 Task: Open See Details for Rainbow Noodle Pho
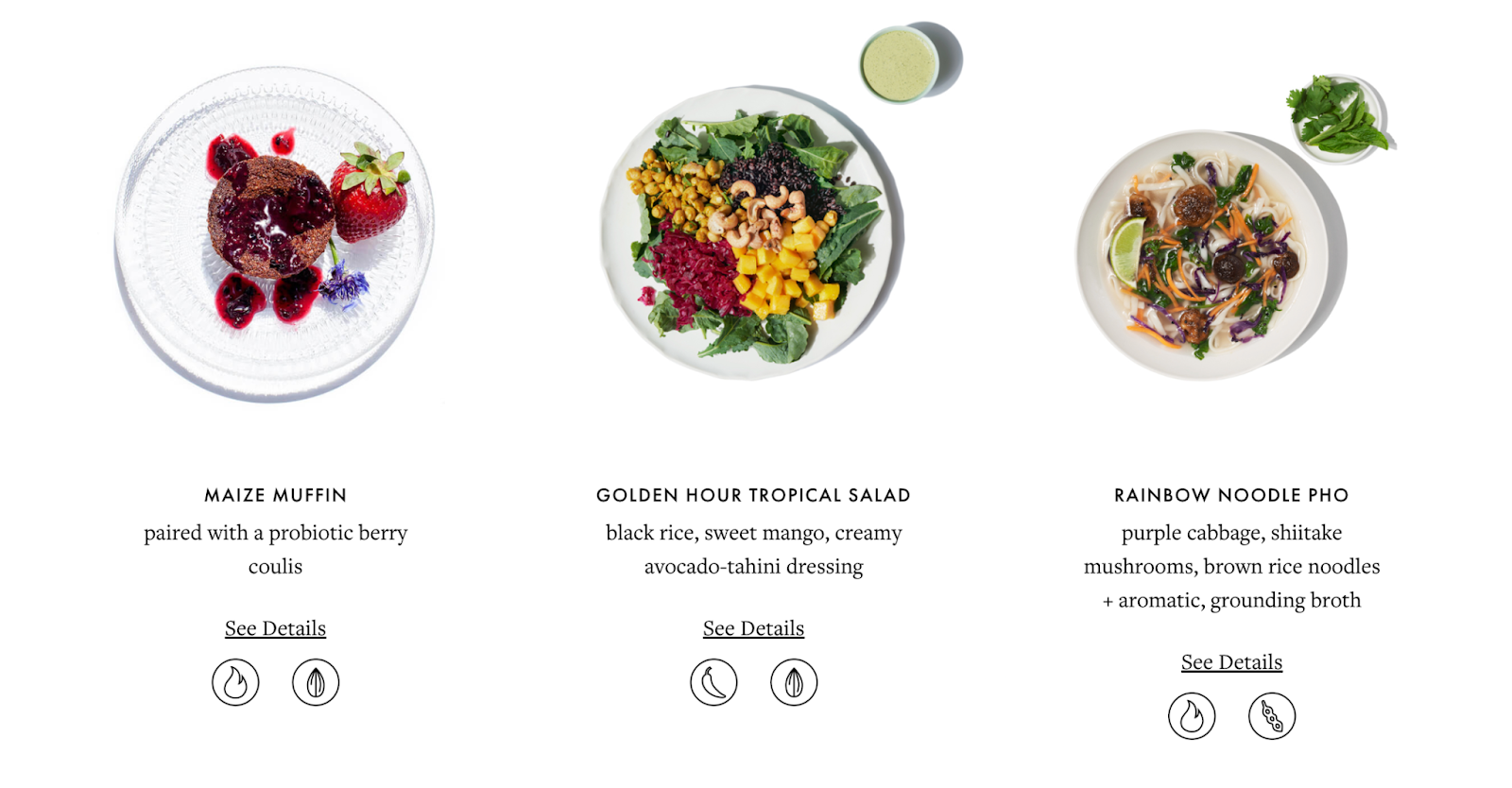pyautogui.click(x=1230, y=661)
